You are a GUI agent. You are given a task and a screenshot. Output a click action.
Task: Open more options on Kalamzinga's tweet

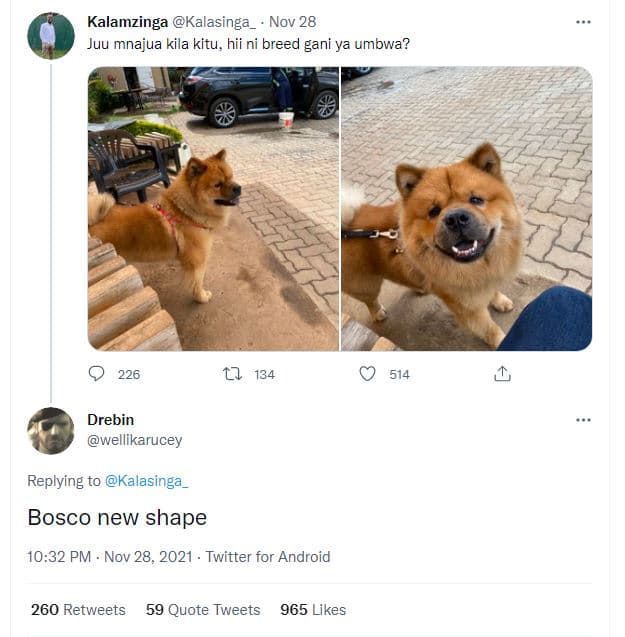pyautogui.click(x=583, y=21)
